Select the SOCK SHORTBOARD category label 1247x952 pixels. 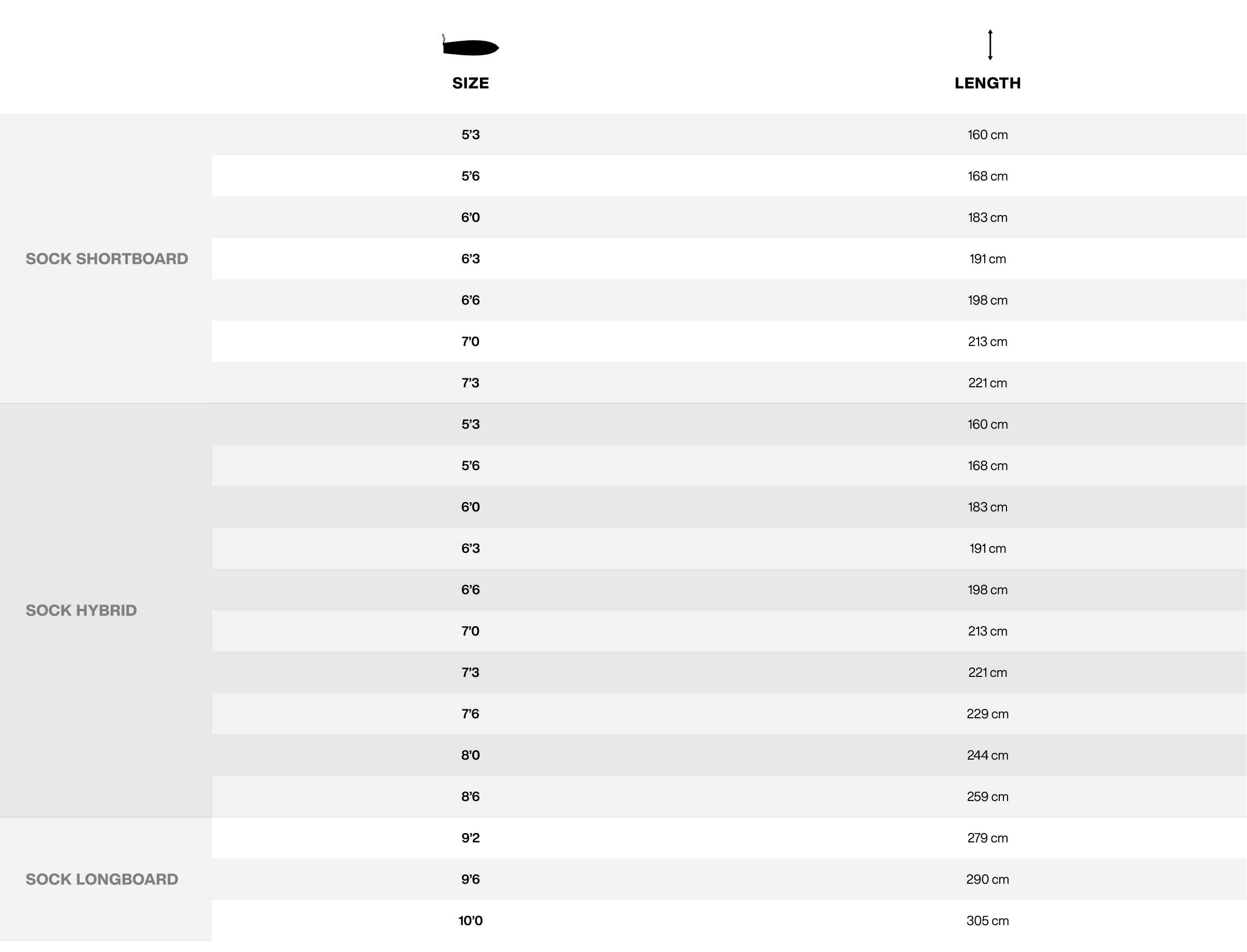pos(107,259)
